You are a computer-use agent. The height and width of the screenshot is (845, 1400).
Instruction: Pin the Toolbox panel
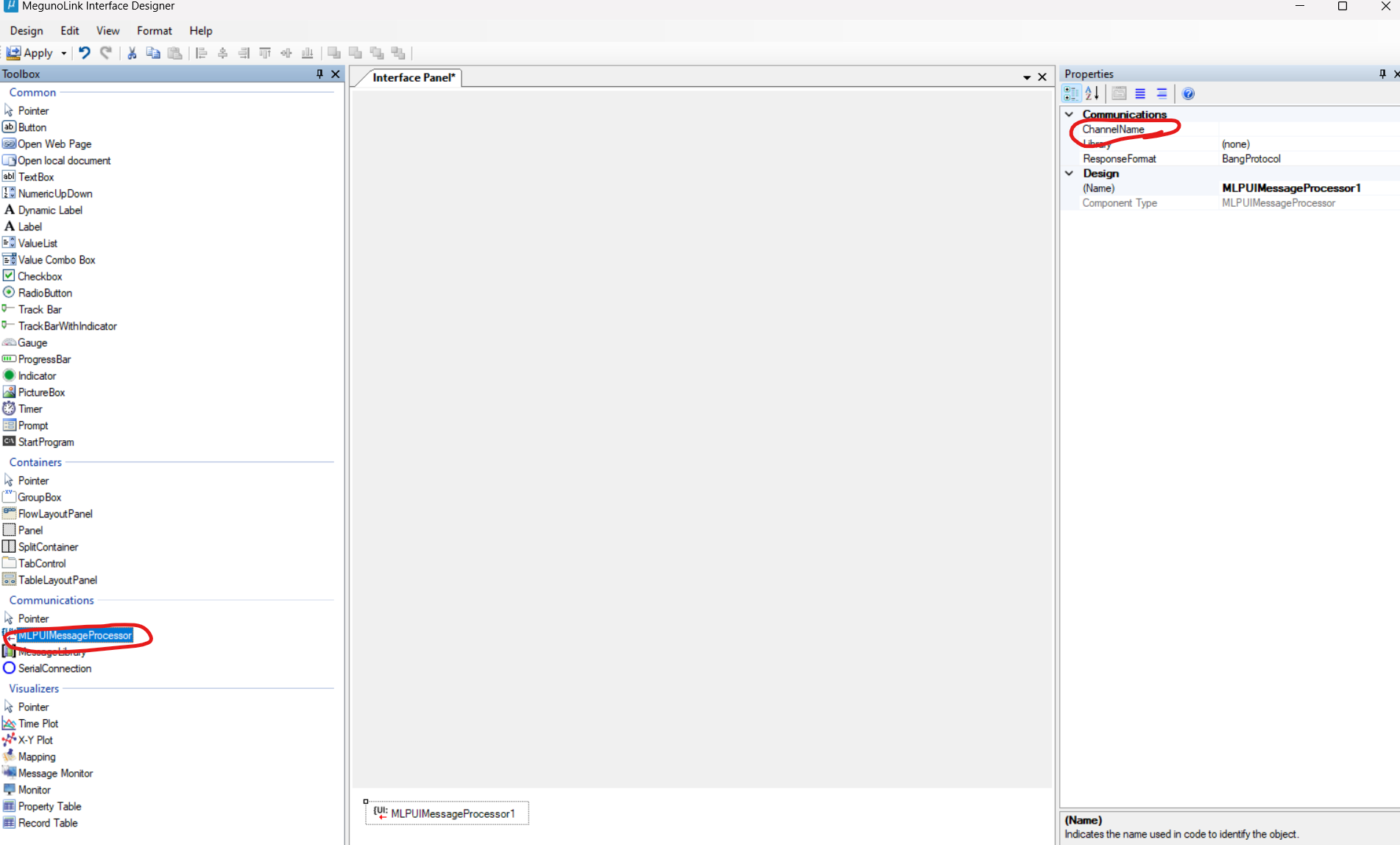319,74
